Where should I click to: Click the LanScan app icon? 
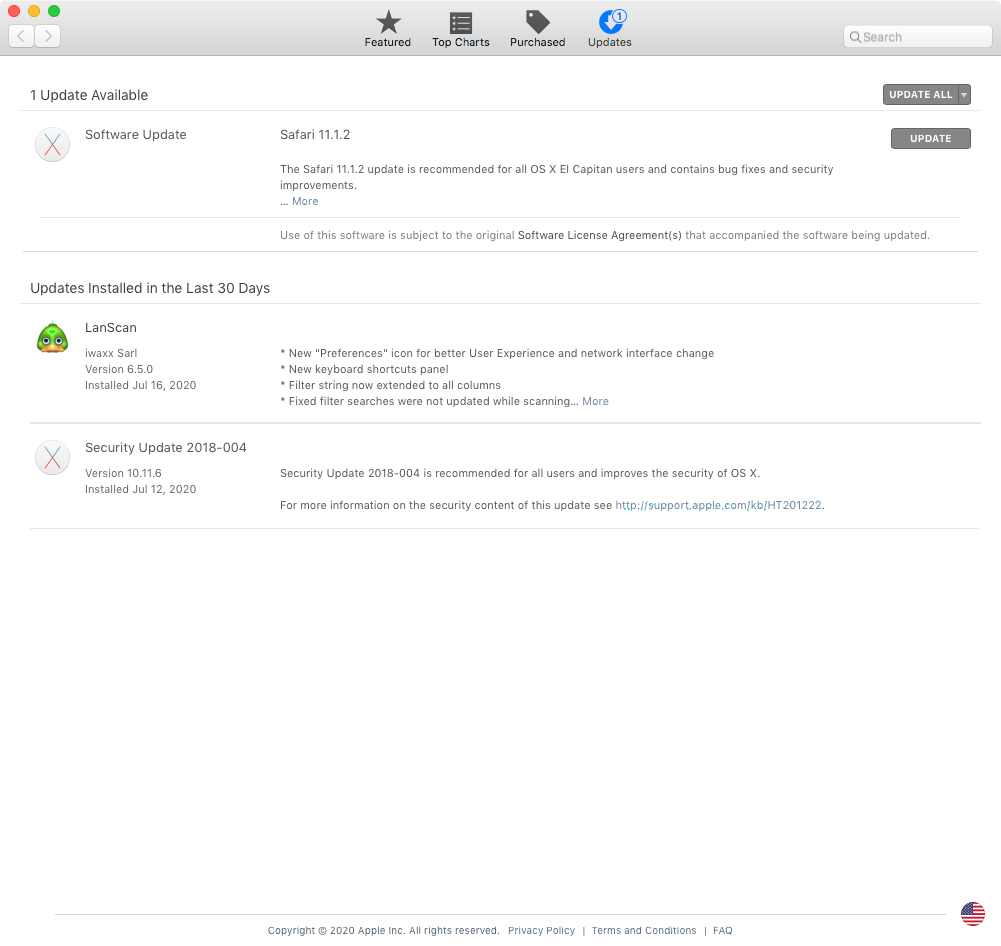point(52,338)
